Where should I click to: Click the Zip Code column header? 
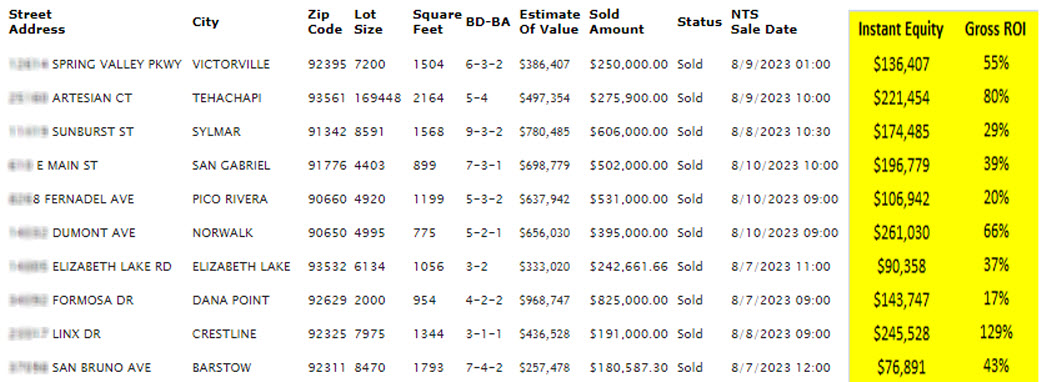click(325, 22)
